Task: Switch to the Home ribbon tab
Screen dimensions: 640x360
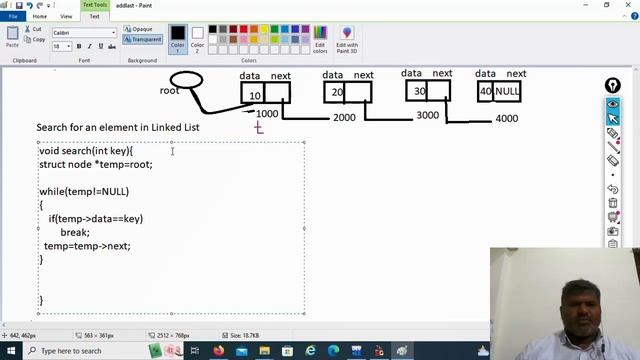Action: 40,16
